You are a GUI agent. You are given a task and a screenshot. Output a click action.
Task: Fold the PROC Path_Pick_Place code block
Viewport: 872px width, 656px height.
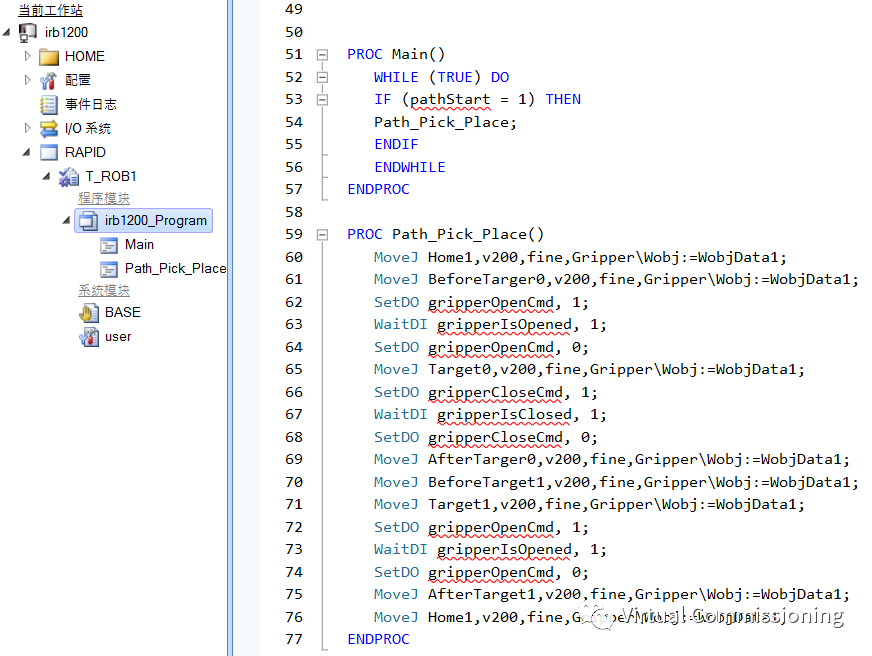(x=323, y=235)
